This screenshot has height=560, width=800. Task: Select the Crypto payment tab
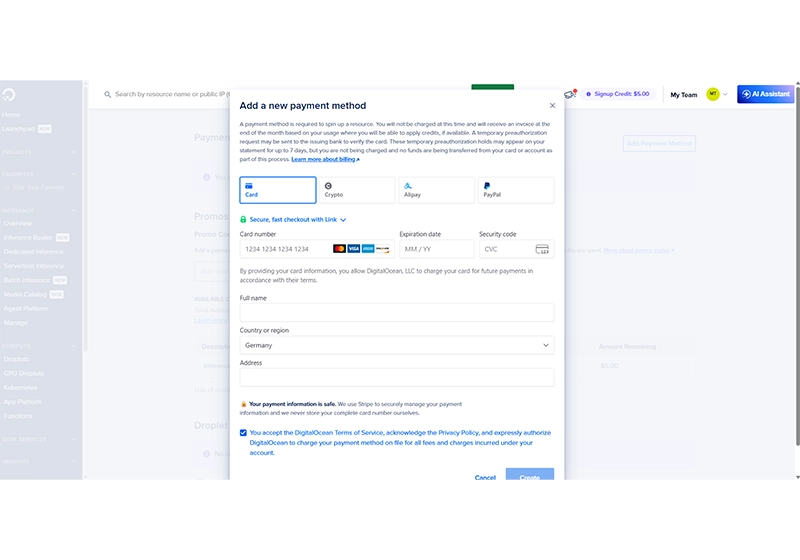click(357, 190)
